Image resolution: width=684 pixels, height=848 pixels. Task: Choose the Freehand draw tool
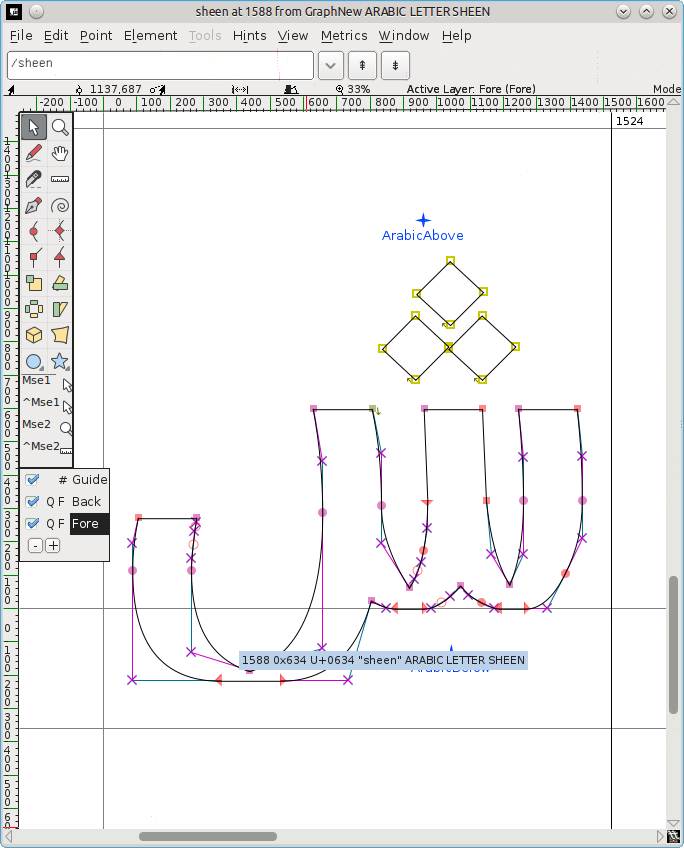coord(34,153)
